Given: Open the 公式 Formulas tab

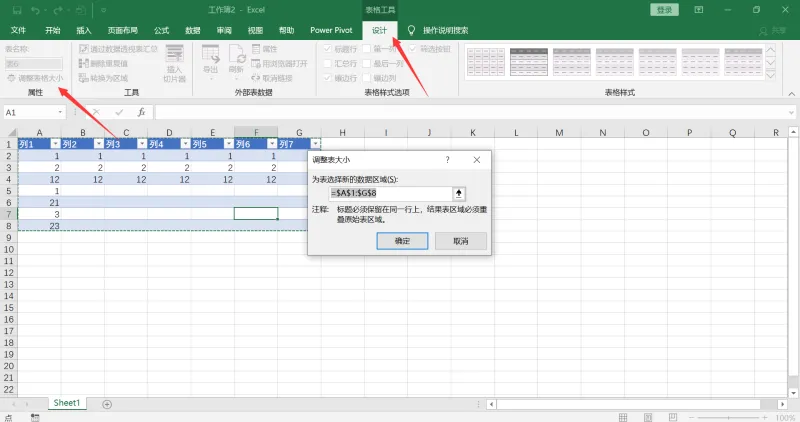Looking at the screenshot, I should (x=162, y=31).
